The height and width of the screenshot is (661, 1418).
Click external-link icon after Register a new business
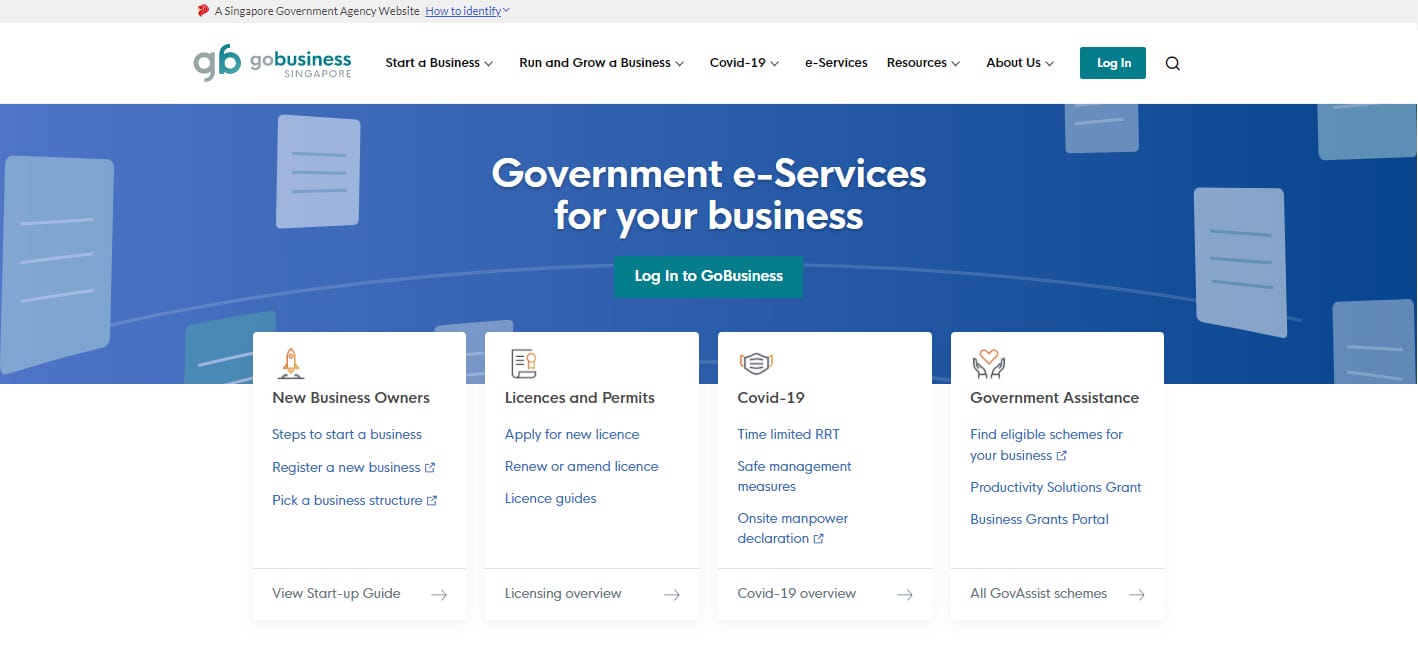[x=430, y=467]
